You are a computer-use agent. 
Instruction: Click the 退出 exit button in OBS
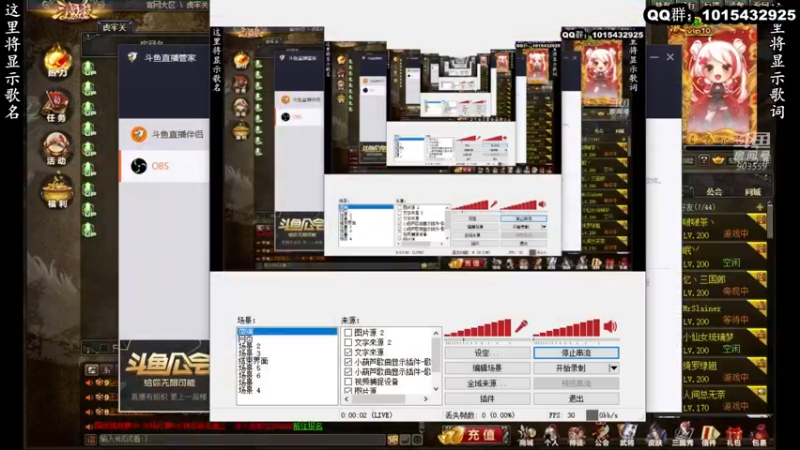(x=576, y=398)
